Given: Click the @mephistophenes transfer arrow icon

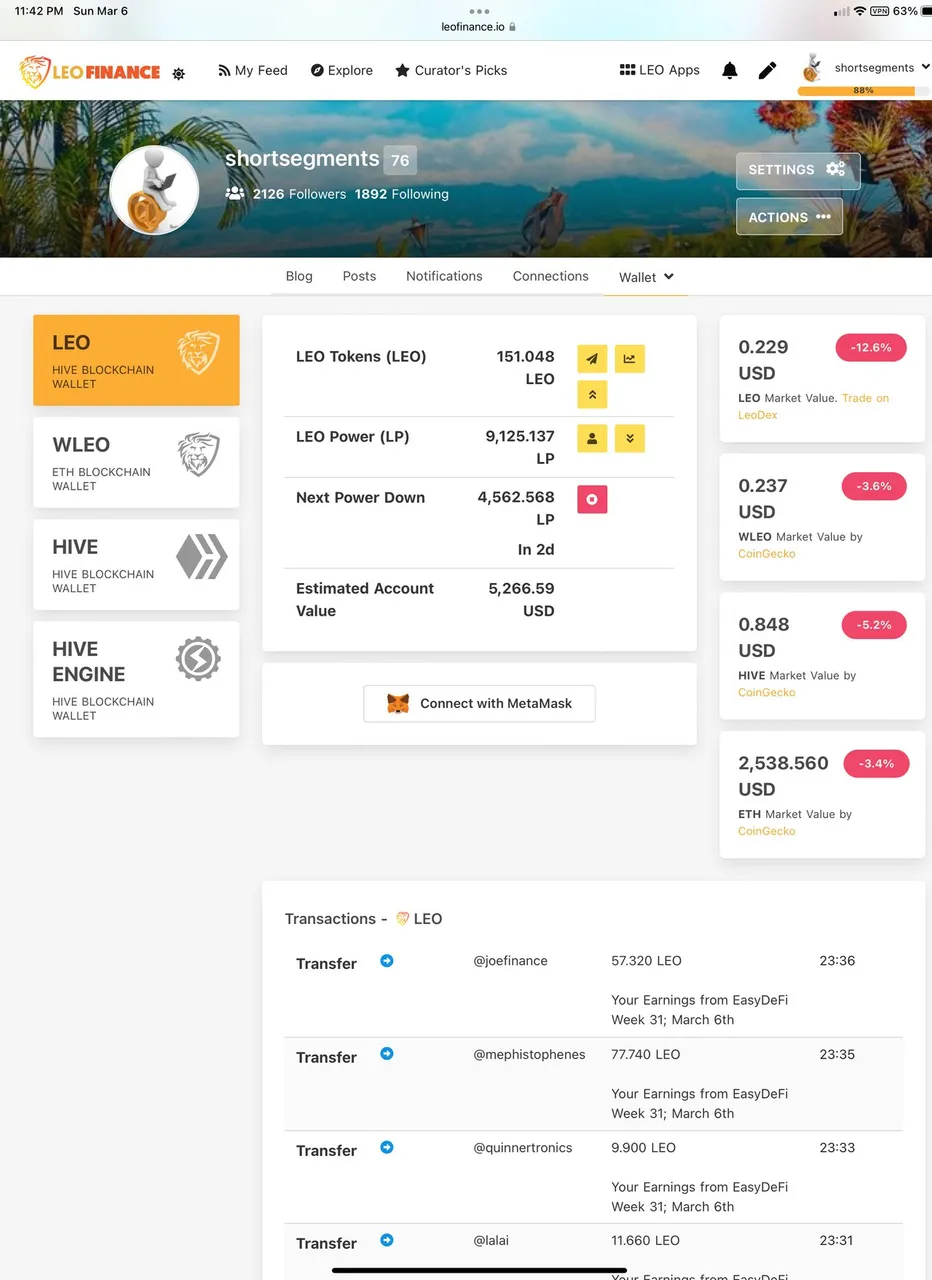Looking at the screenshot, I should click(x=387, y=1054).
